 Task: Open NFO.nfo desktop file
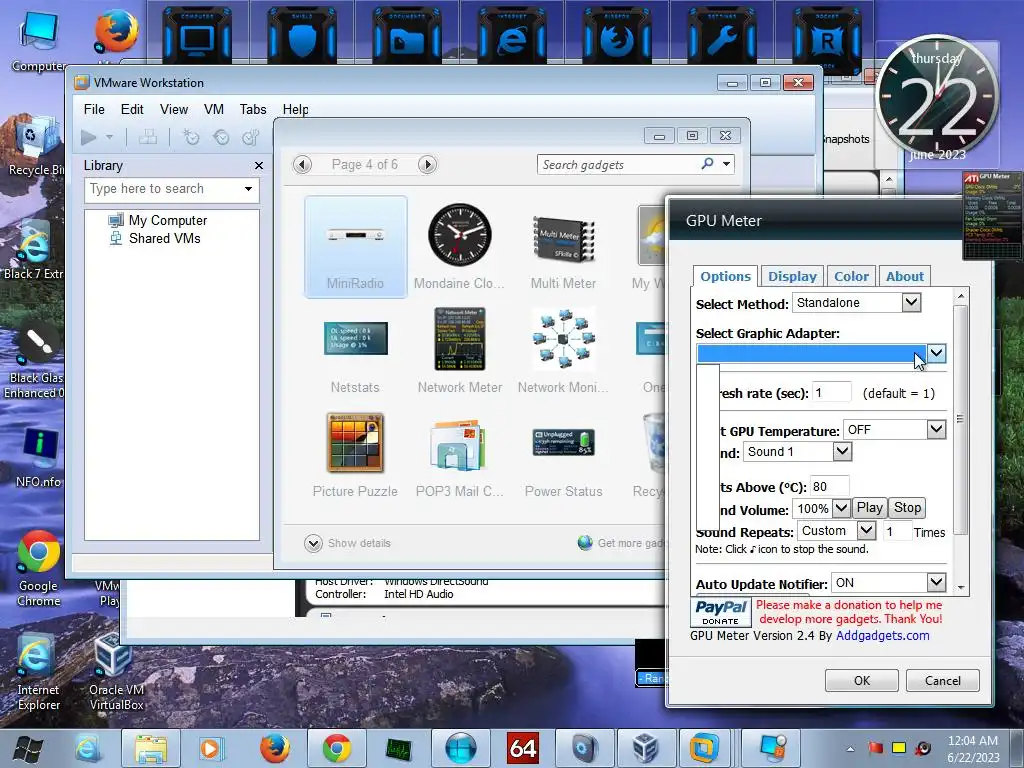point(39,457)
